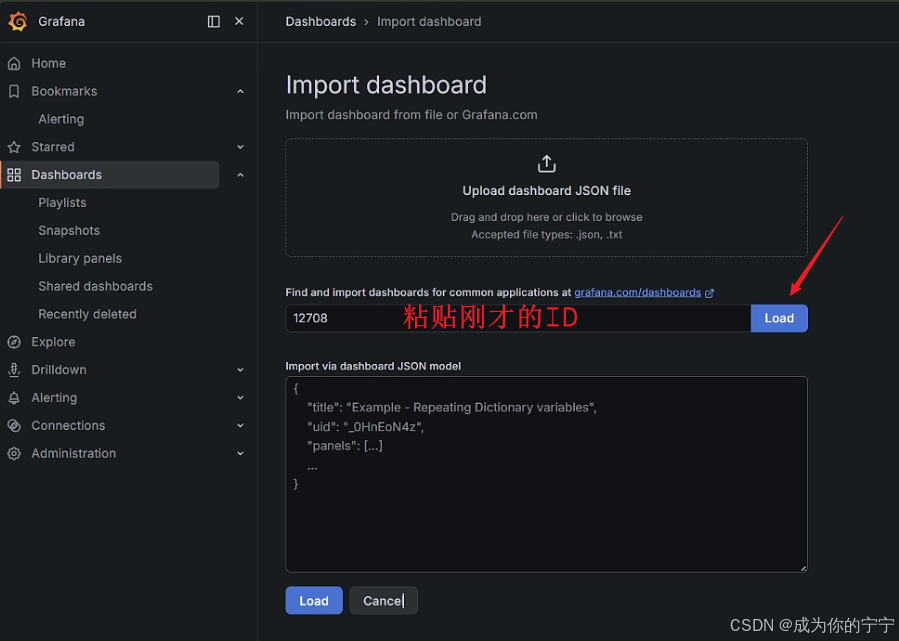
Task: Collapse the Dashboards section chevron
Action: click(x=240, y=175)
